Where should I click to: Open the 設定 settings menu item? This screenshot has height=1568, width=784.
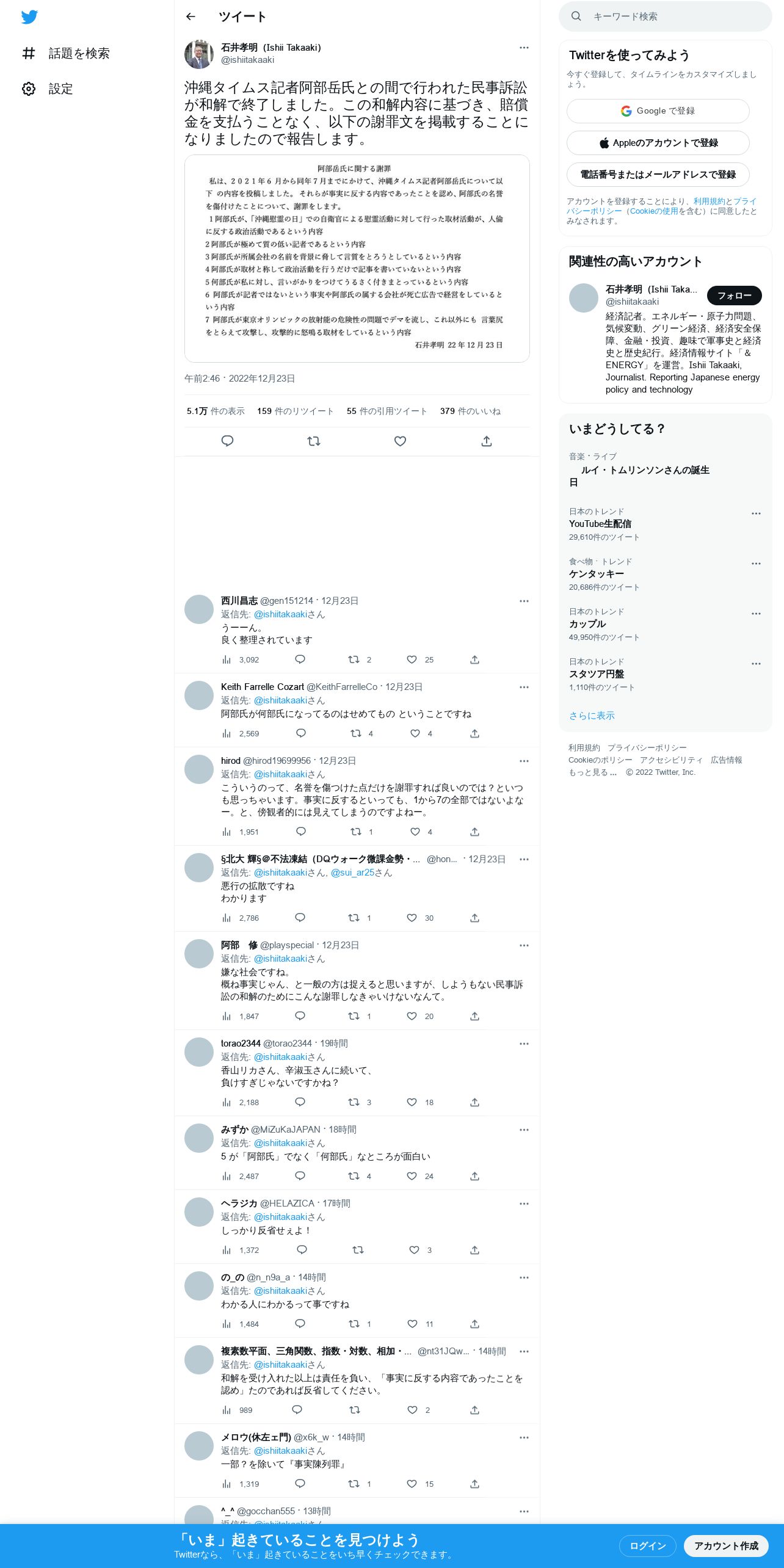(x=48, y=89)
